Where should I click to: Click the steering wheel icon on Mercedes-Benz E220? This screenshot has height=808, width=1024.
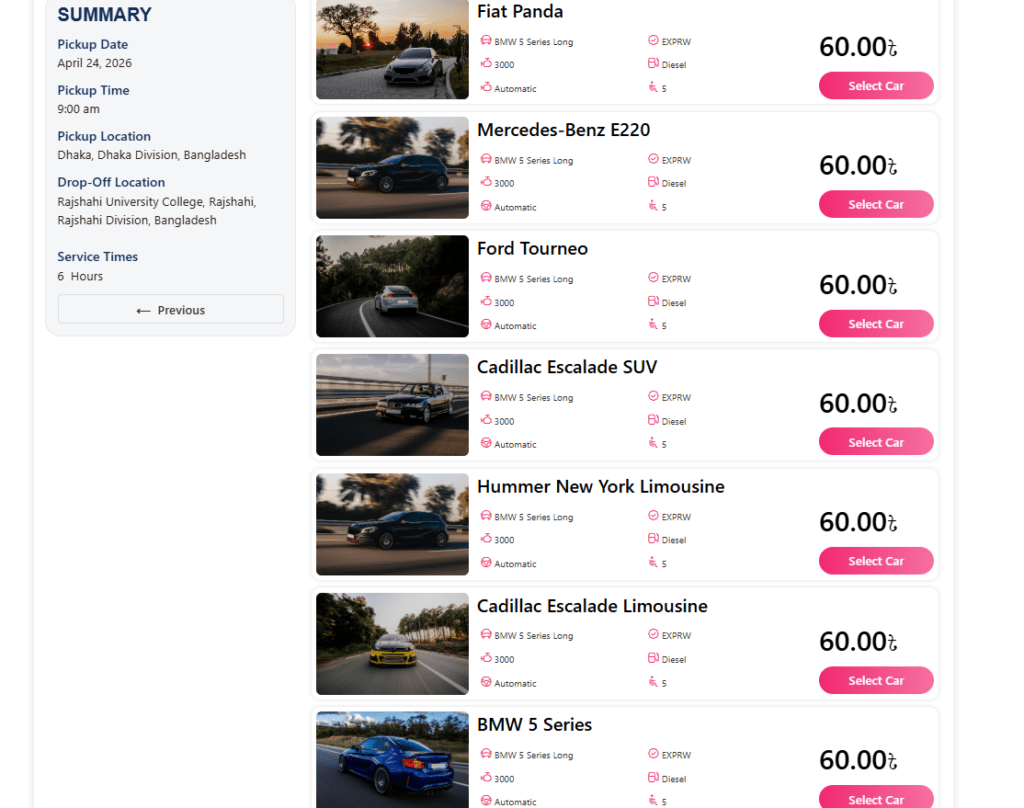(x=486, y=206)
